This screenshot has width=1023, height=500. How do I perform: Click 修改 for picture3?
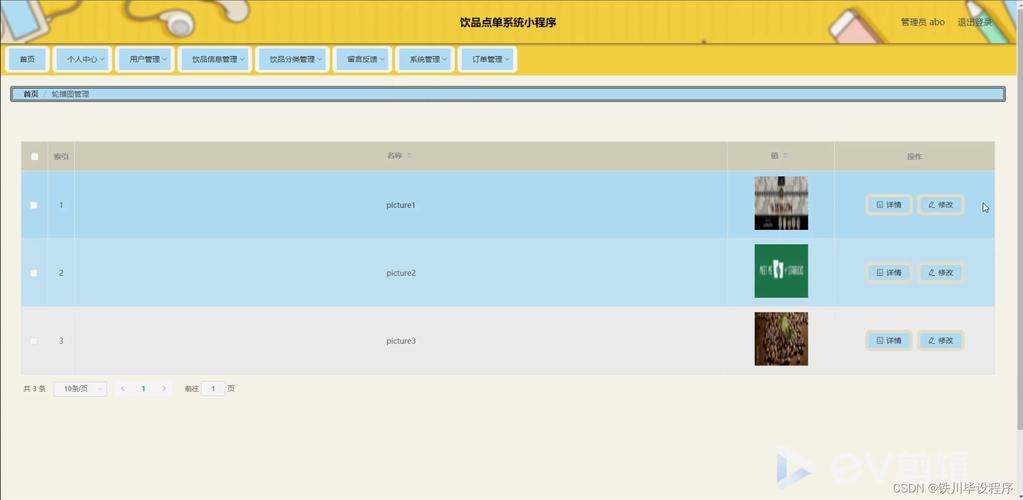click(x=941, y=341)
